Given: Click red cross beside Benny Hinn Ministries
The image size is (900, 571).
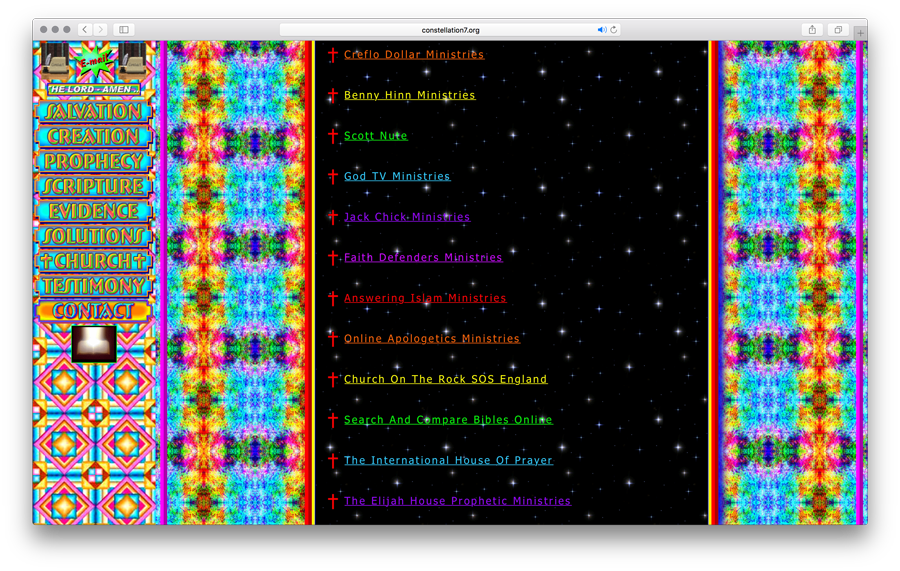Looking at the screenshot, I should click(x=333, y=95).
